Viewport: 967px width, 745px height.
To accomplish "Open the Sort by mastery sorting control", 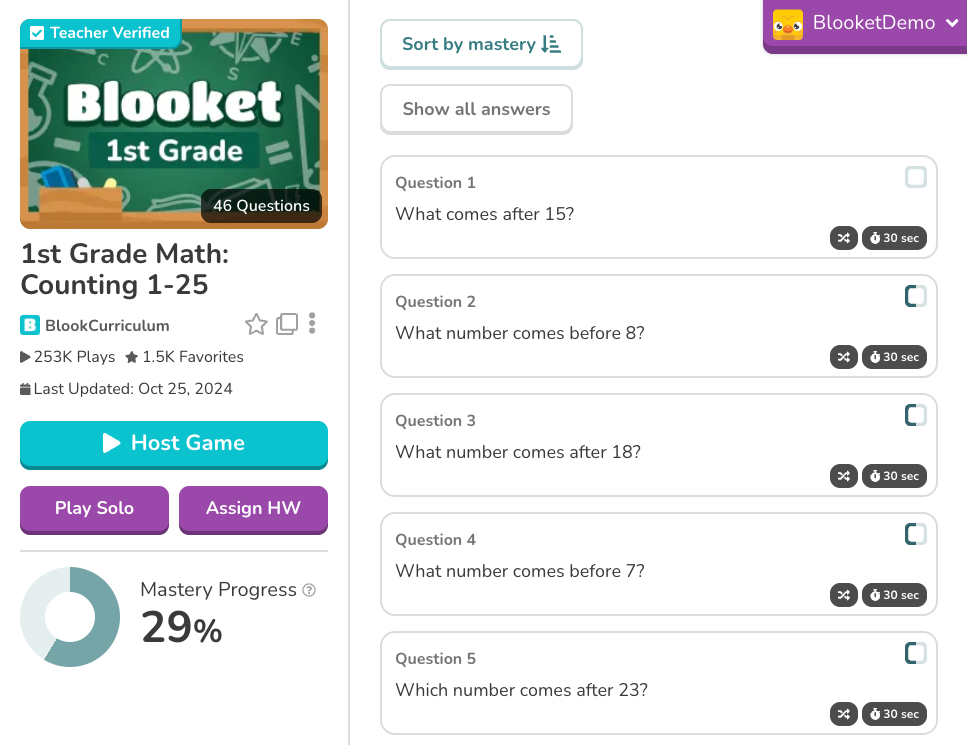I will (481, 44).
